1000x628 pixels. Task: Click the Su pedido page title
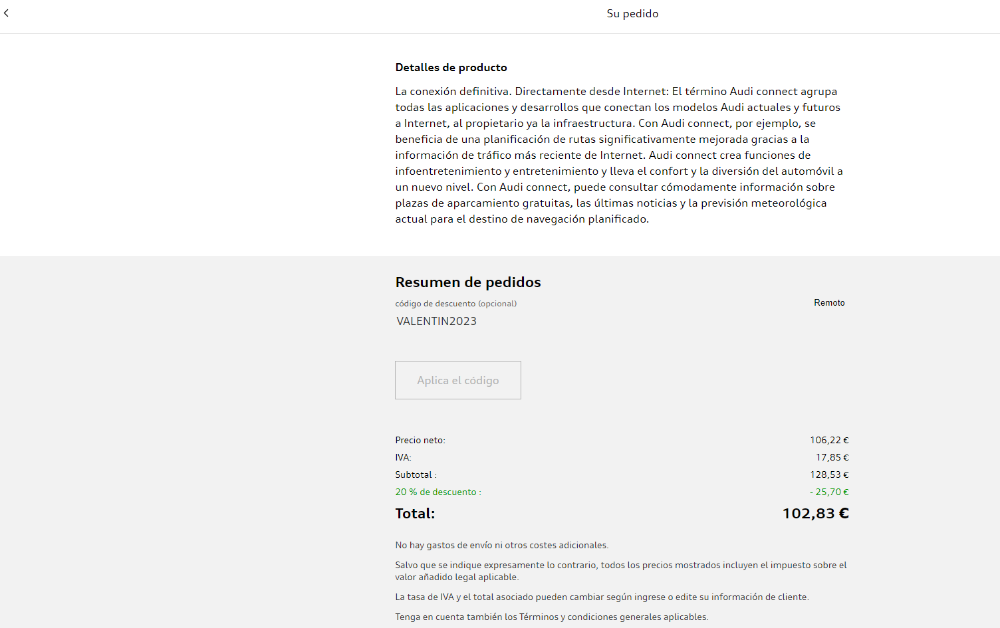632,13
